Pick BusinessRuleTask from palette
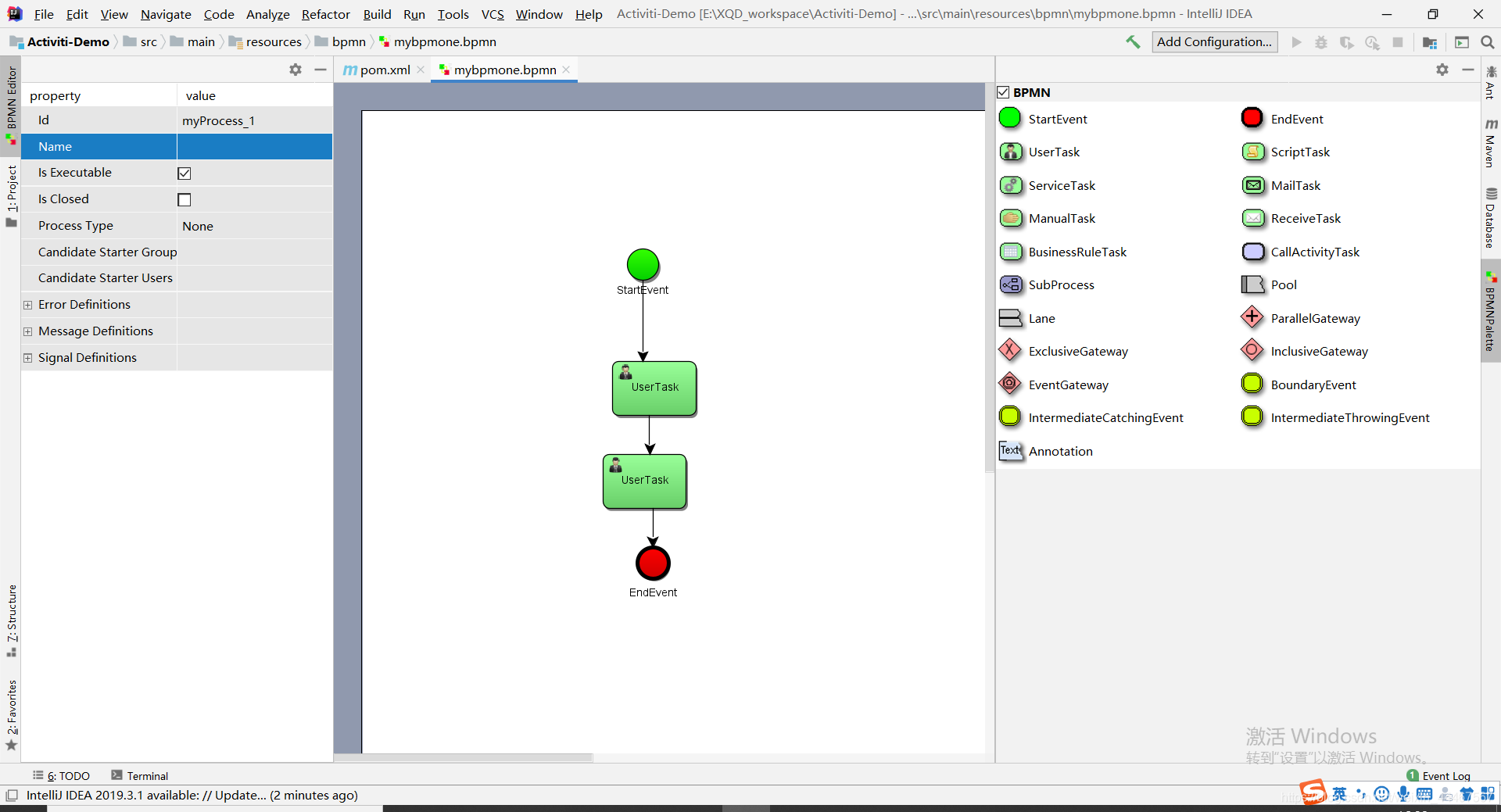This screenshot has width=1501, height=812. click(x=1063, y=252)
